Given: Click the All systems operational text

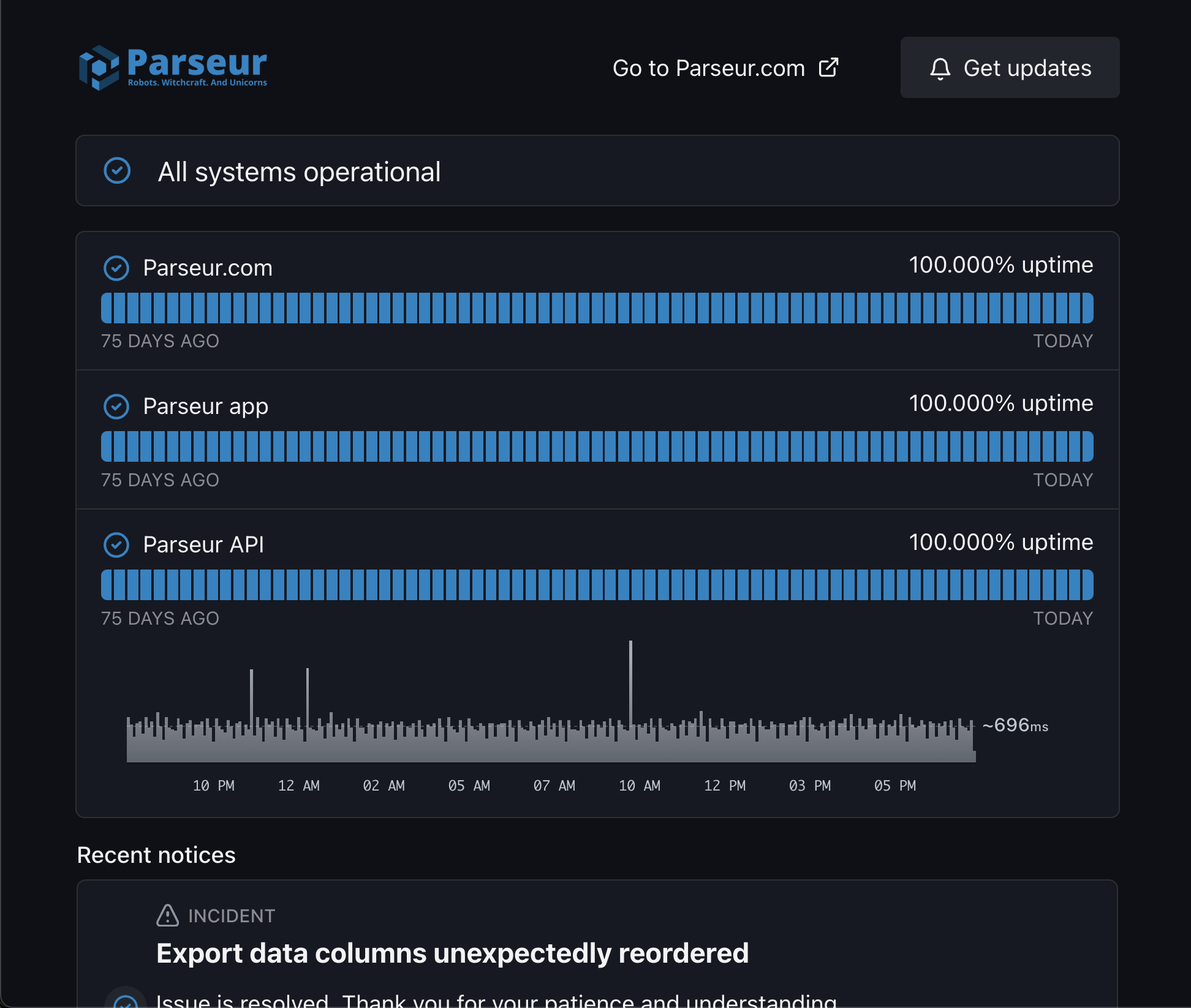Looking at the screenshot, I should coord(299,172).
